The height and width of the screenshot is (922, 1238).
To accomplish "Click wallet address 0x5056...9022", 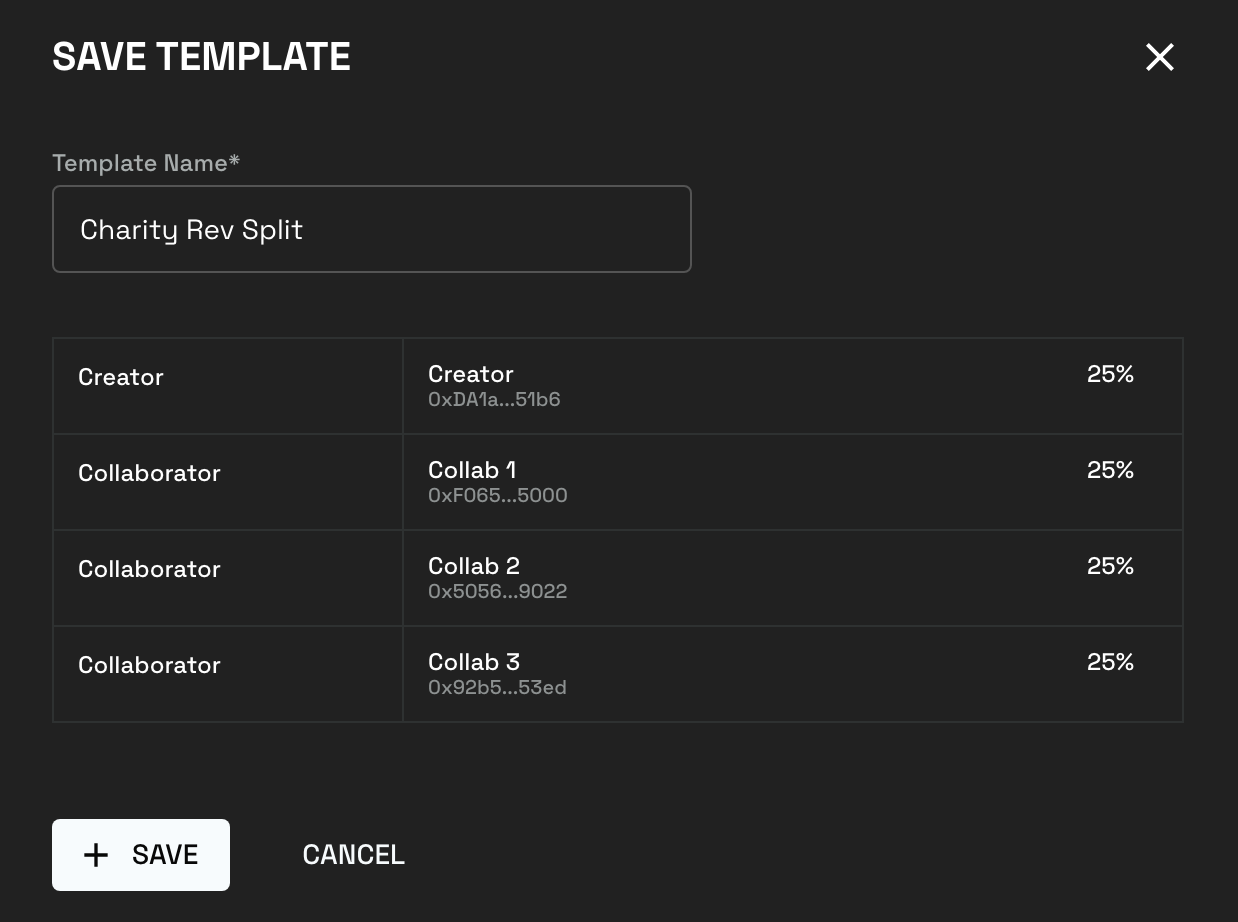I will point(497,592).
